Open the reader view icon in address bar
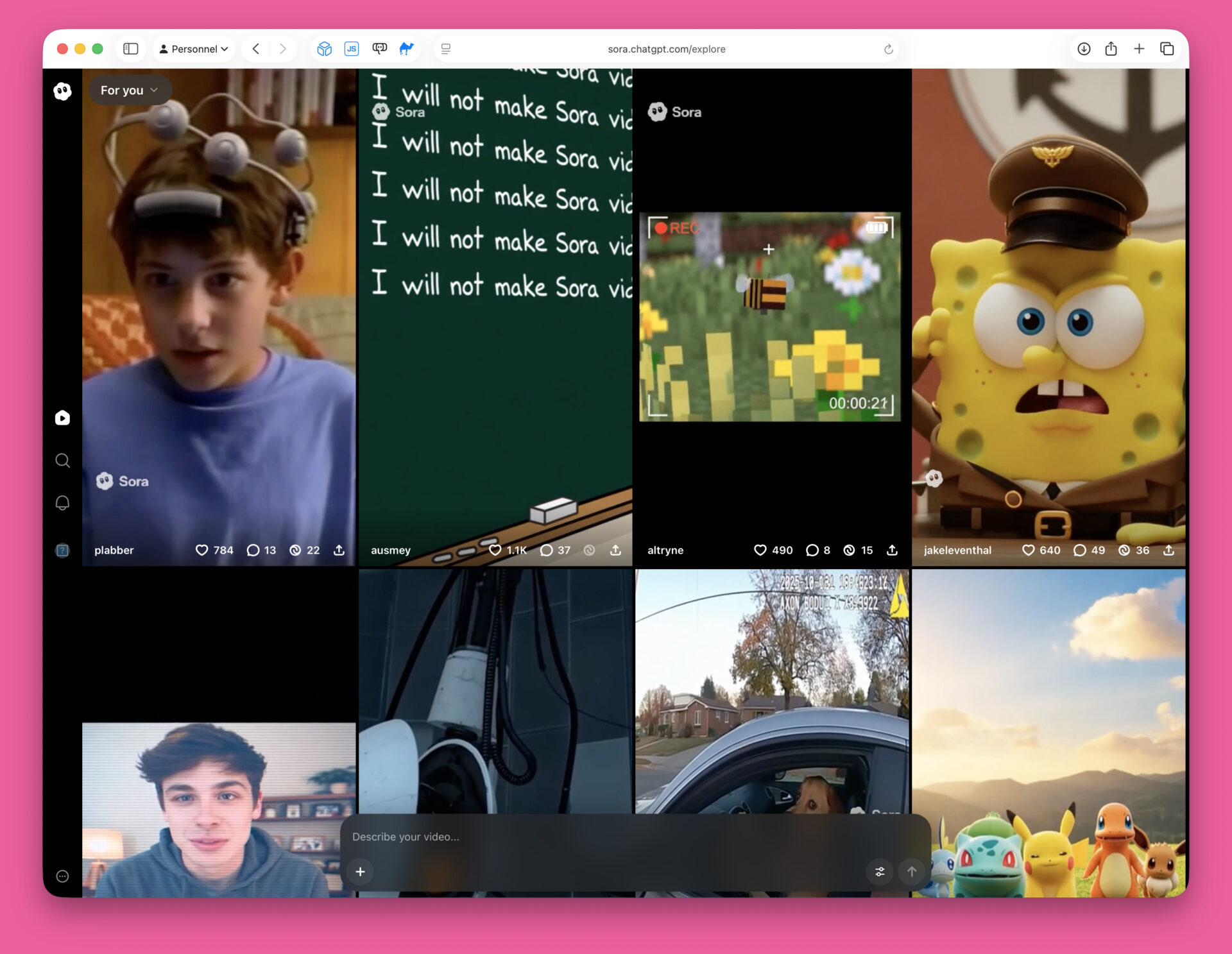The height and width of the screenshot is (954, 1232). (446, 49)
